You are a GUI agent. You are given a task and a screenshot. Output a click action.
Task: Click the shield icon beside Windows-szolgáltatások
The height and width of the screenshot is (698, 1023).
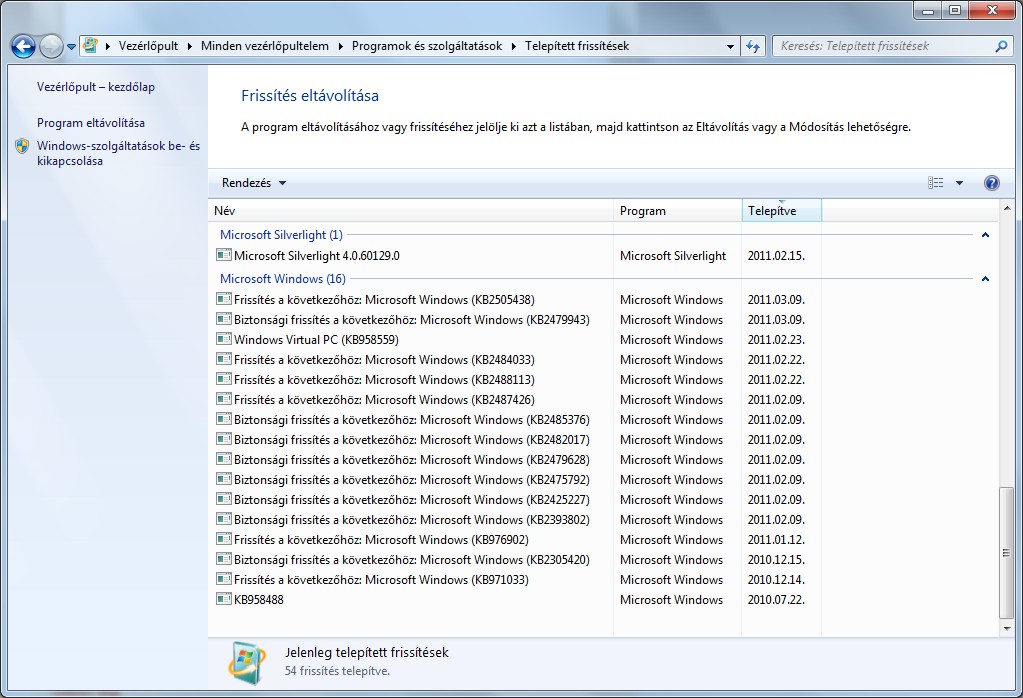22,146
